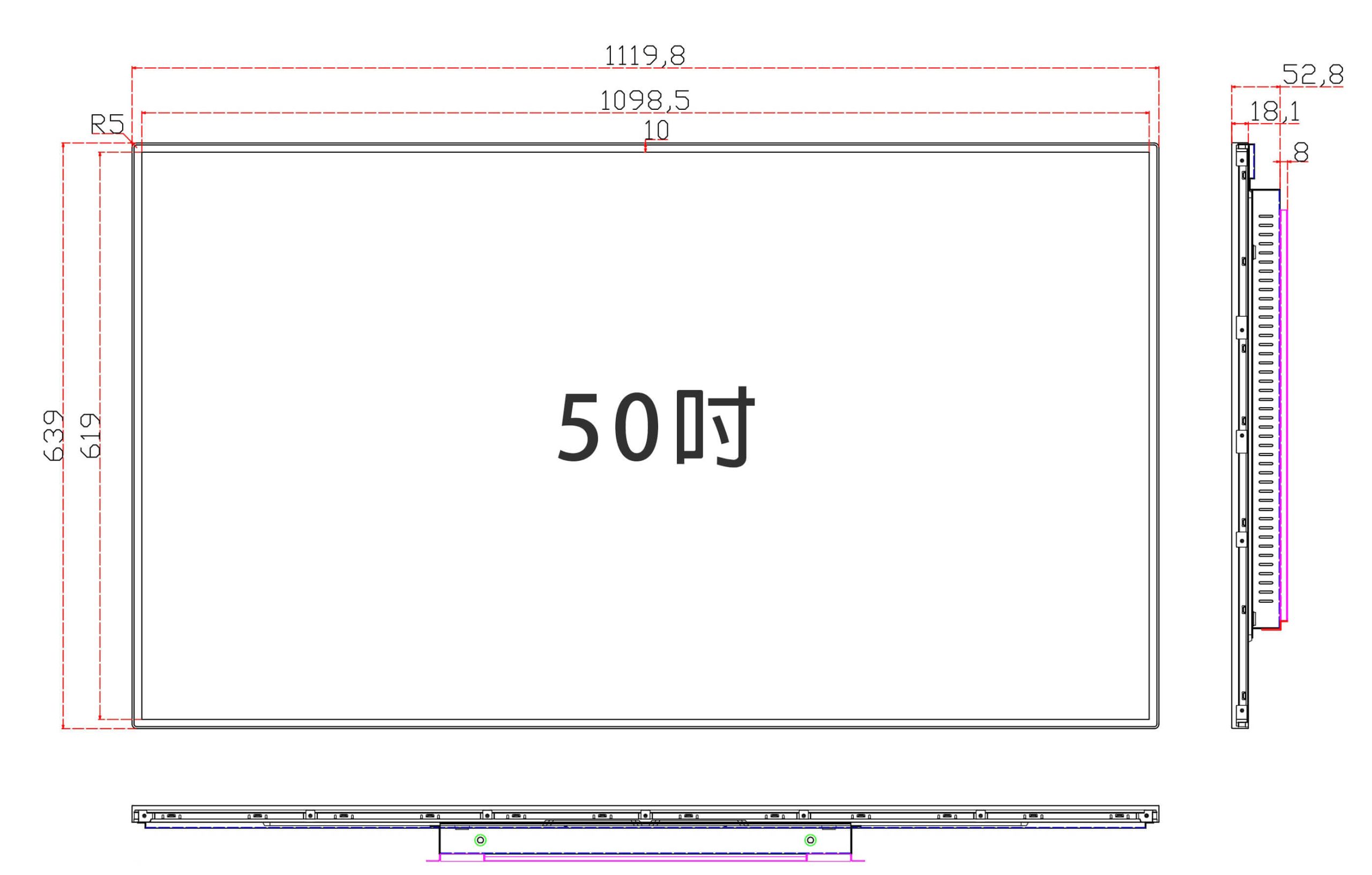Select the ventilation slots in side view

click(1265, 408)
